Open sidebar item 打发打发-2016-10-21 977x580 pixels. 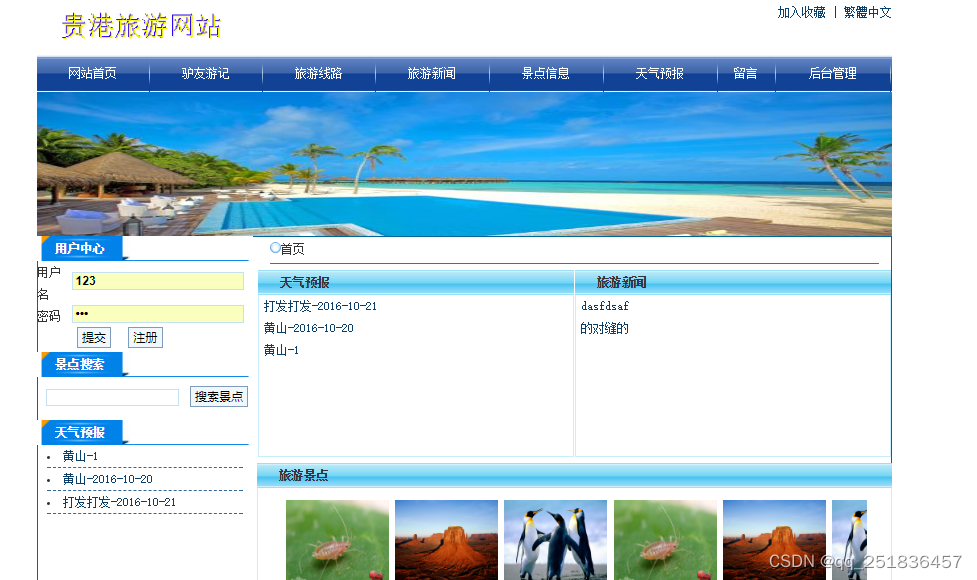(119, 502)
